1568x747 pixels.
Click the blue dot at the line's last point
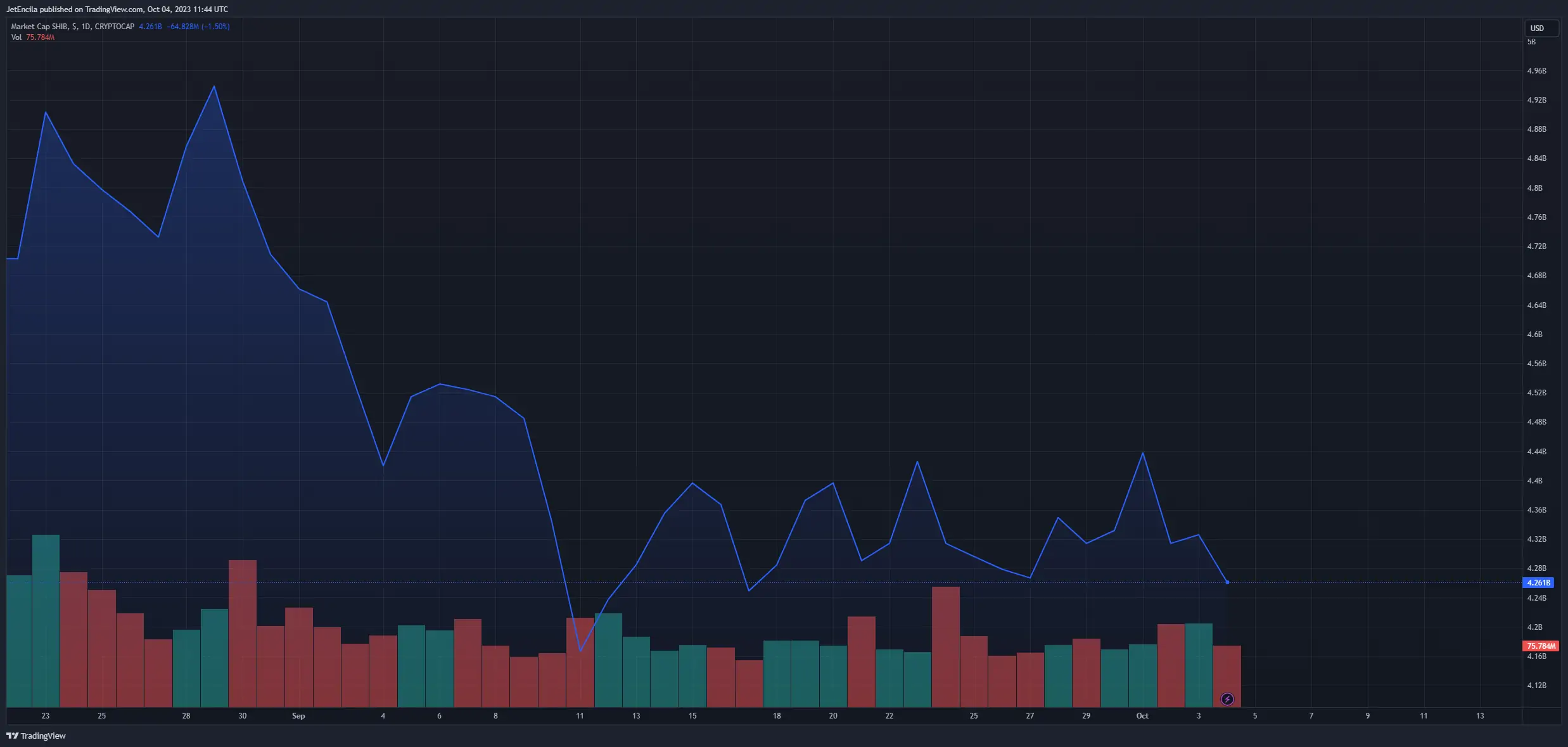click(1227, 582)
